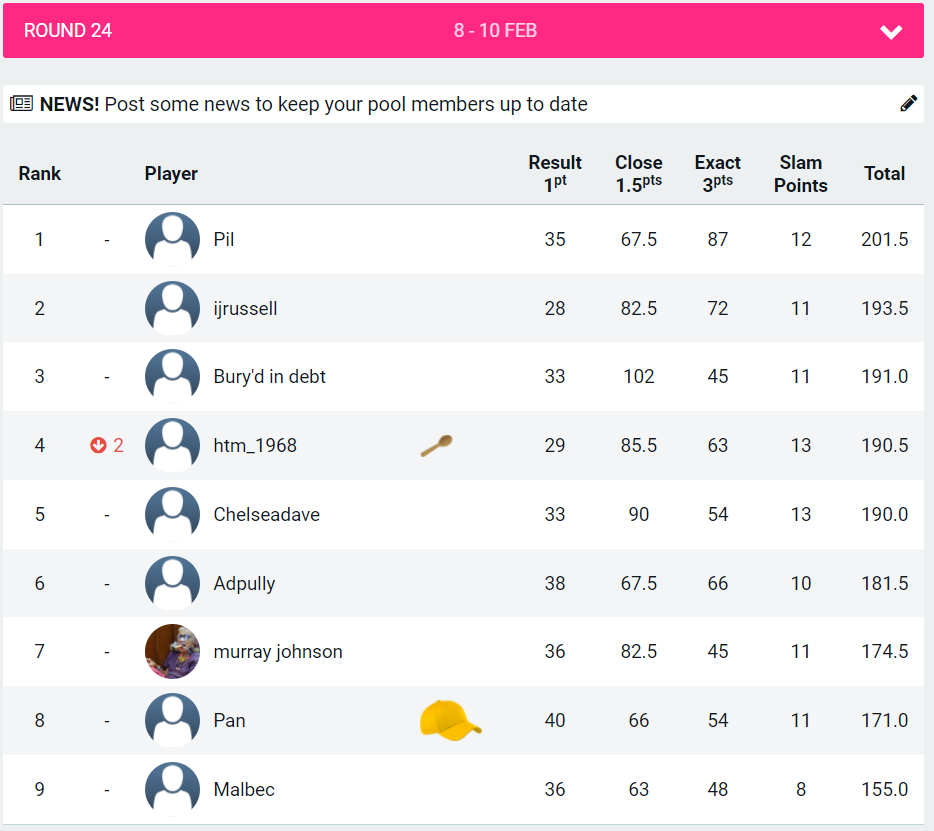Viewport: 934px width, 831px height.
Task: Select the Adpully player name
Action: pyautogui.click(x=244, y=584)
